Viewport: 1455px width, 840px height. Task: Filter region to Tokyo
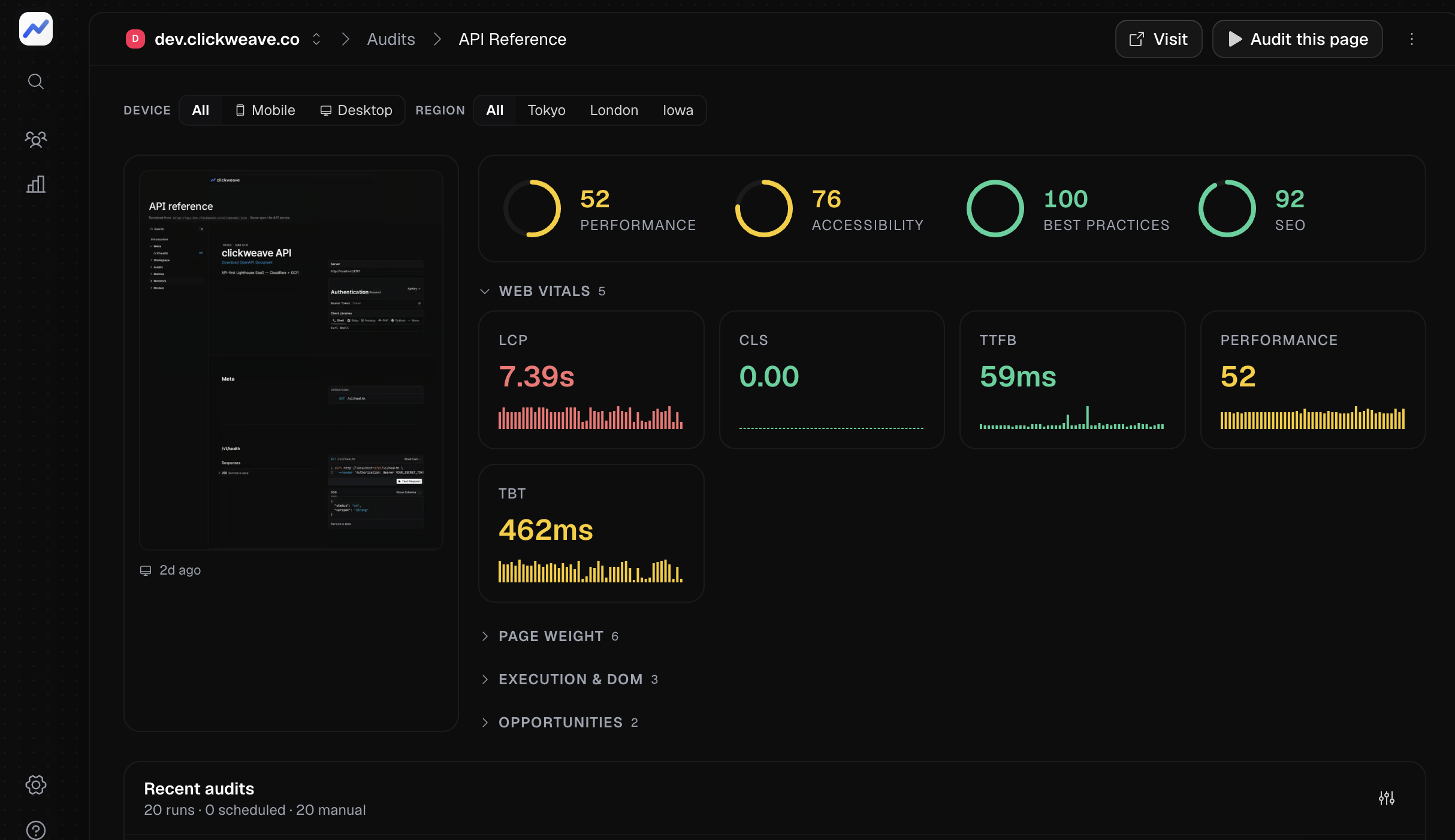[547, 110]
